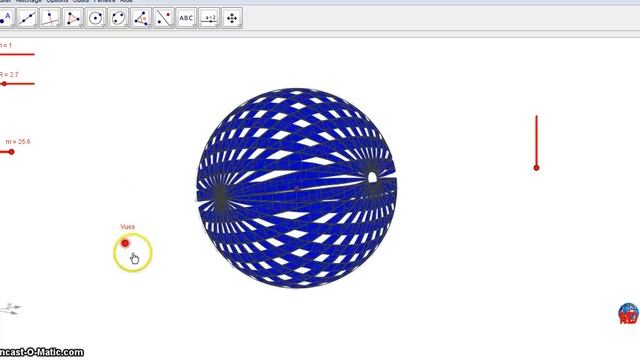Select the Slider a=2 tool
Viewport: 640px width, 360px height.
[x=209, y=18]
